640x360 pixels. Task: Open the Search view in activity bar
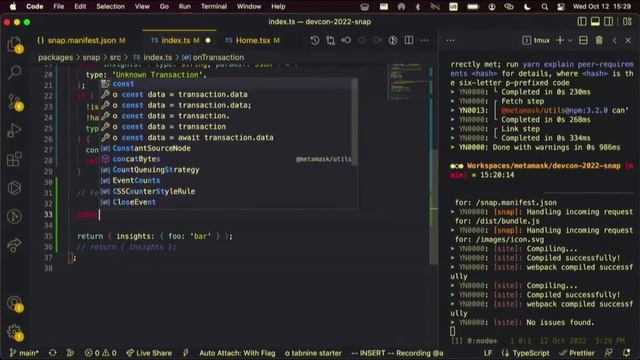click(15, 72)
